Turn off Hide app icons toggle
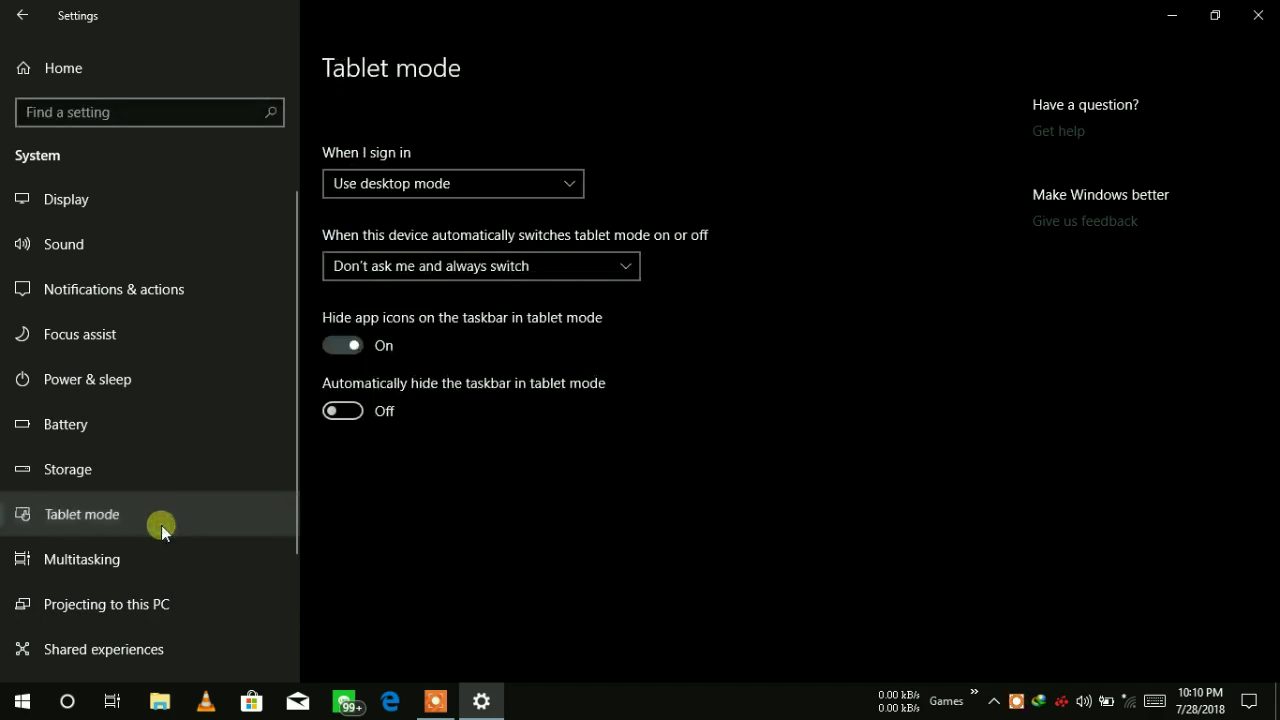This screenshot has height=720, width=1280. pos(342,345)
